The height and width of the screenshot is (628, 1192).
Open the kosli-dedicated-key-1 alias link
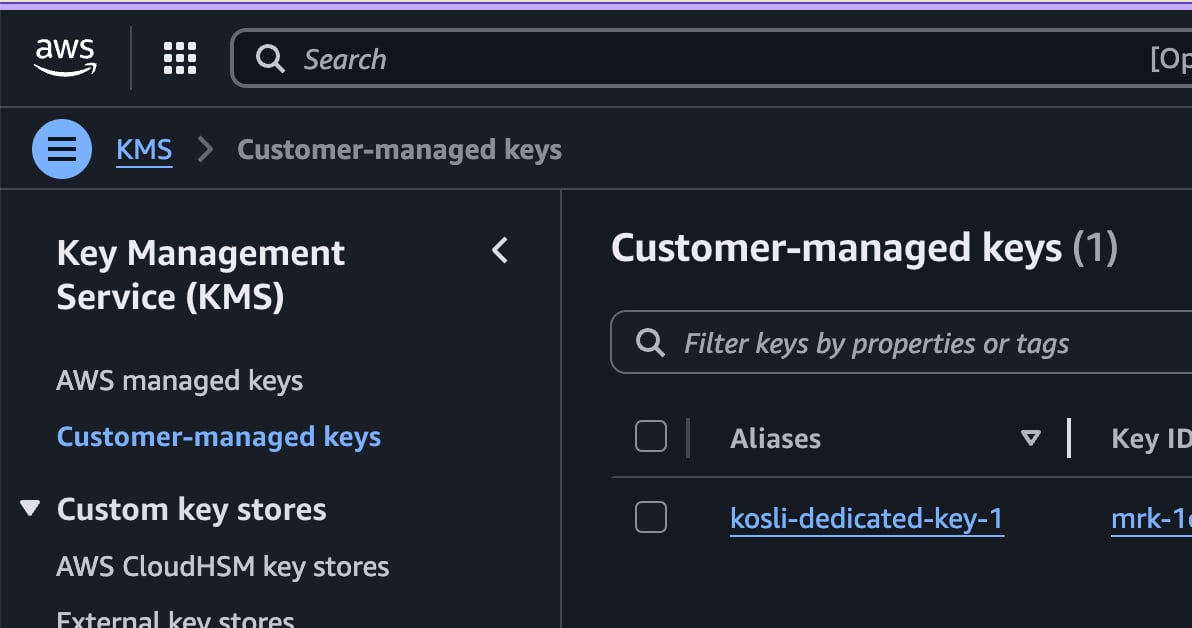[867, 519]
